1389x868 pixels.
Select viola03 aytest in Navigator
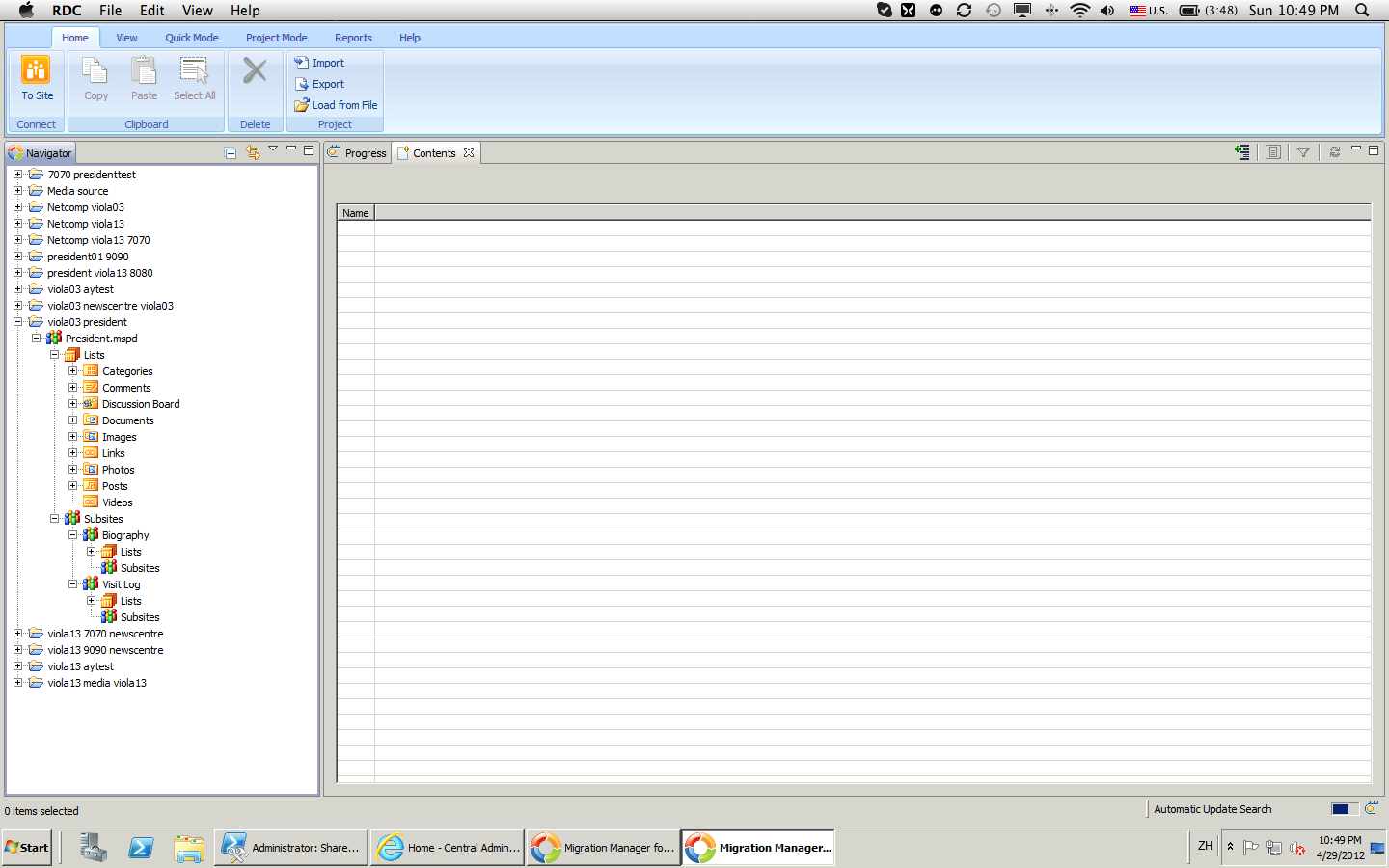[x=80, y=289]
